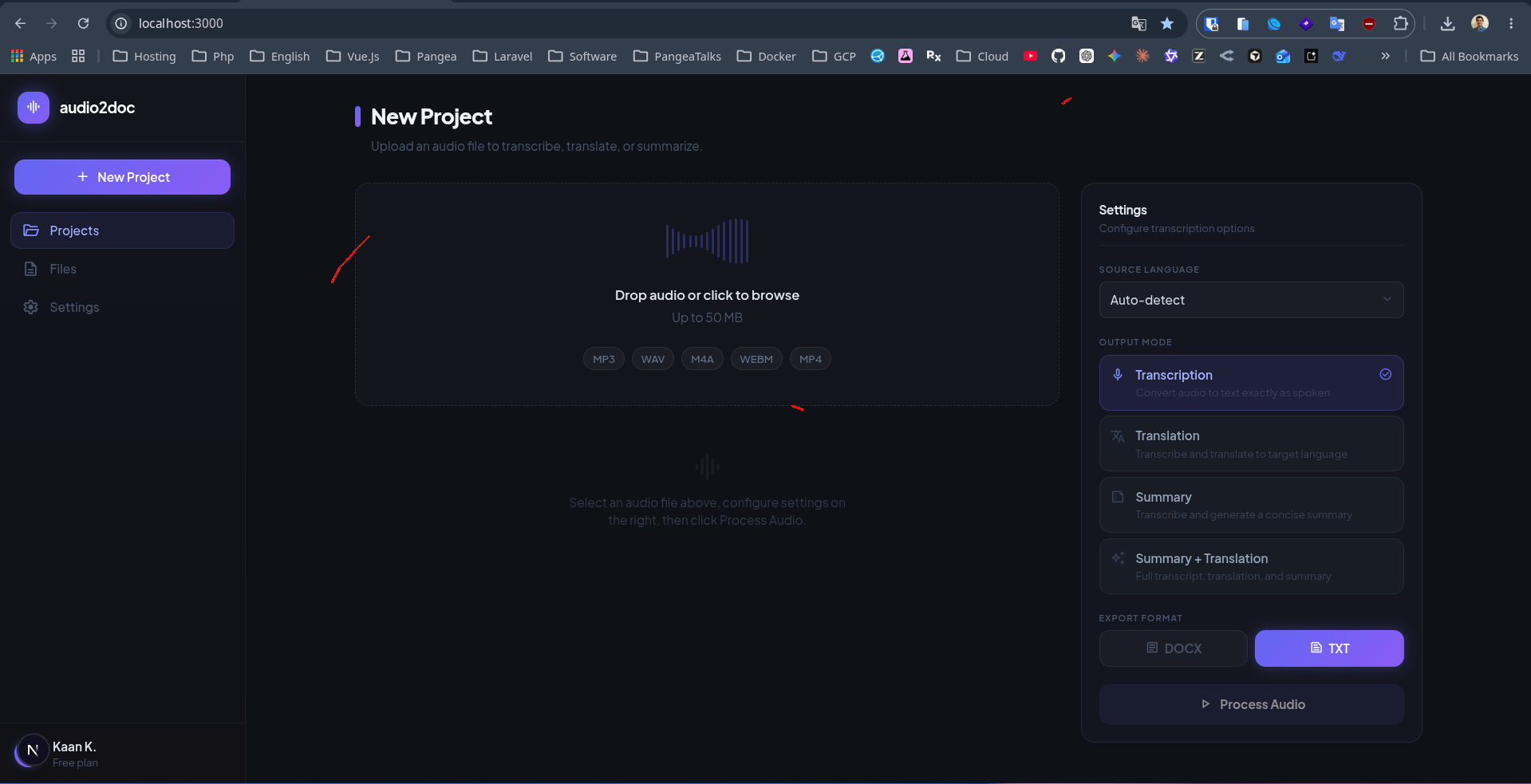Open the Apps bookmarks shortcut
This screenshot has height=784, width=1531.
click(x=34, y=56)
